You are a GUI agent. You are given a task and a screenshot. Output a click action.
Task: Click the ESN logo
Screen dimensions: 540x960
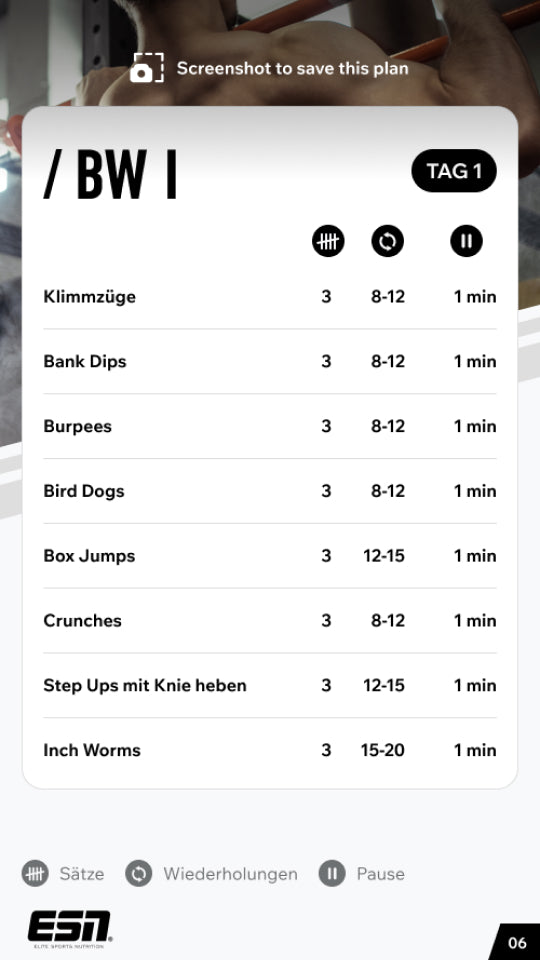70,929
